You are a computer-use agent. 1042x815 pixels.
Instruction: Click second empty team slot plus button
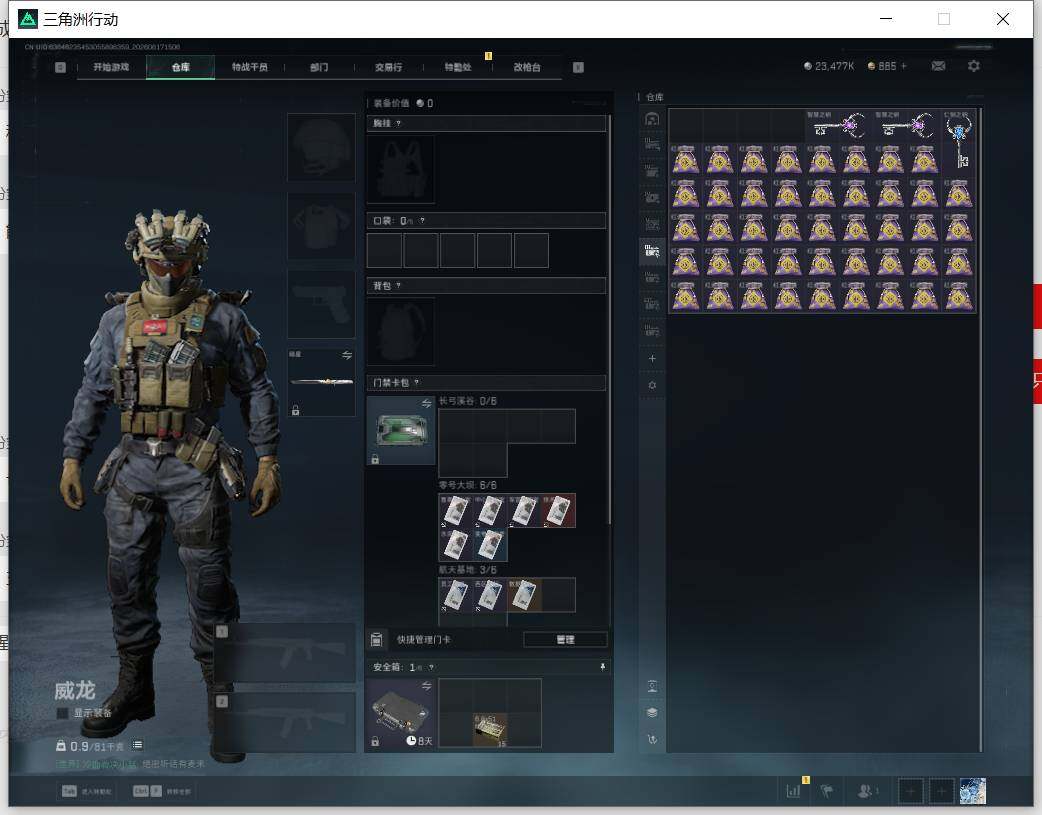point(942,791)
